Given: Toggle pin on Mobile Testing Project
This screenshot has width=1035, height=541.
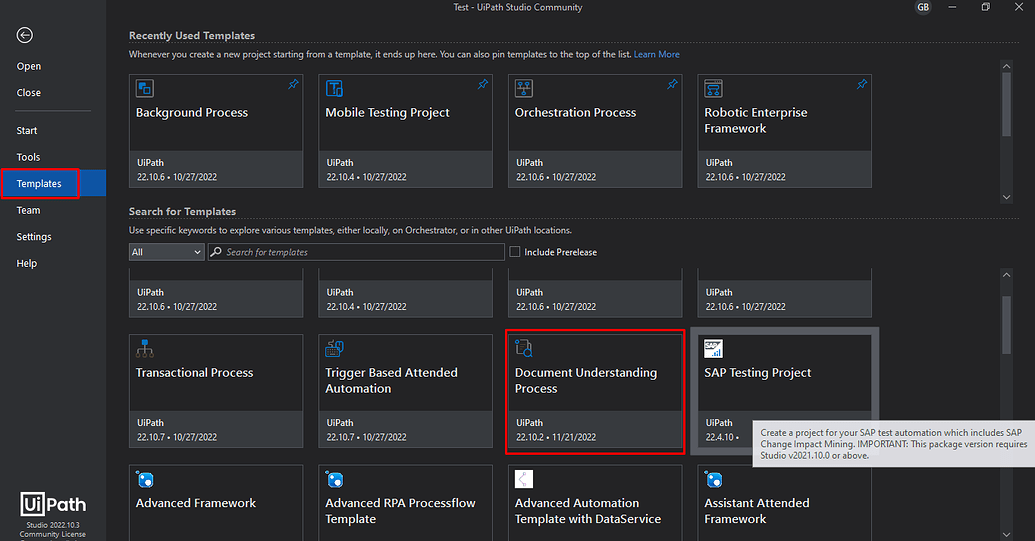Looking at the screenshot, I should [x=483, y=85].
